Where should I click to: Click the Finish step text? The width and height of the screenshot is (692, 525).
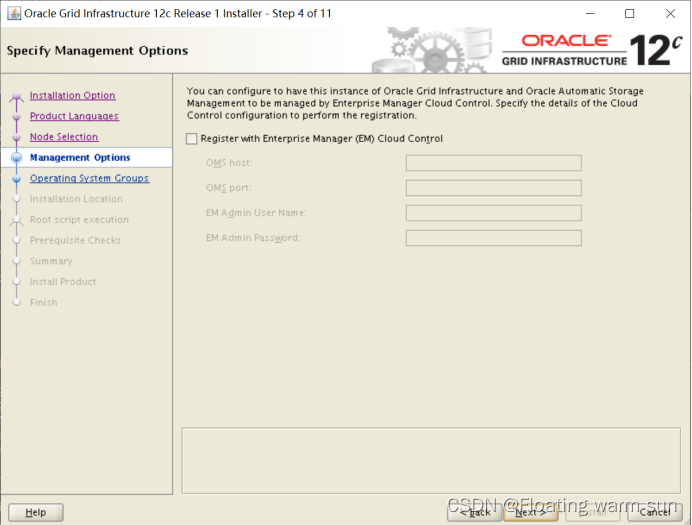(44, 303)
